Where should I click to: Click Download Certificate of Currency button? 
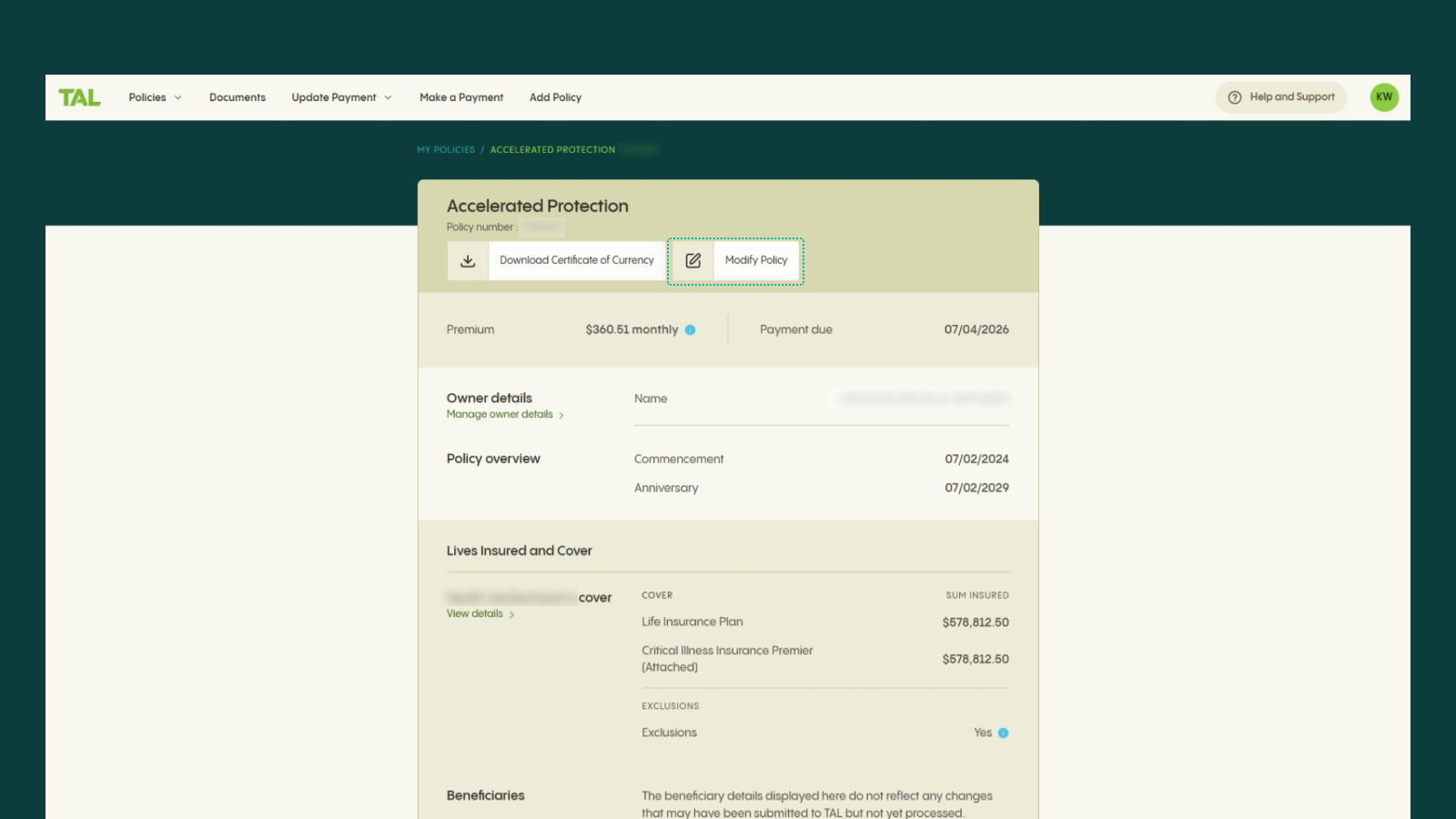tap(557, 261)
